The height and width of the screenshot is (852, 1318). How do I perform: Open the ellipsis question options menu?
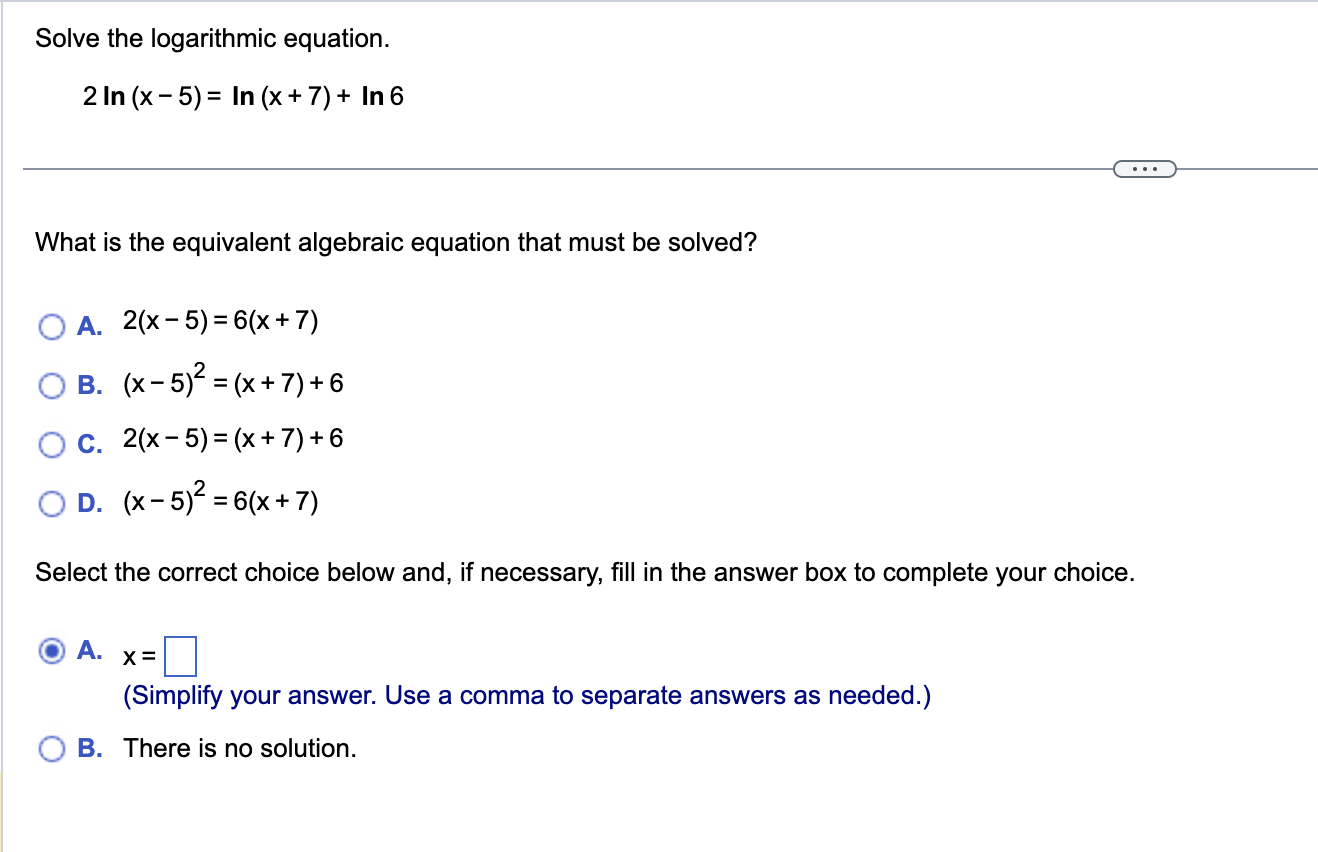click(1144, 168)
